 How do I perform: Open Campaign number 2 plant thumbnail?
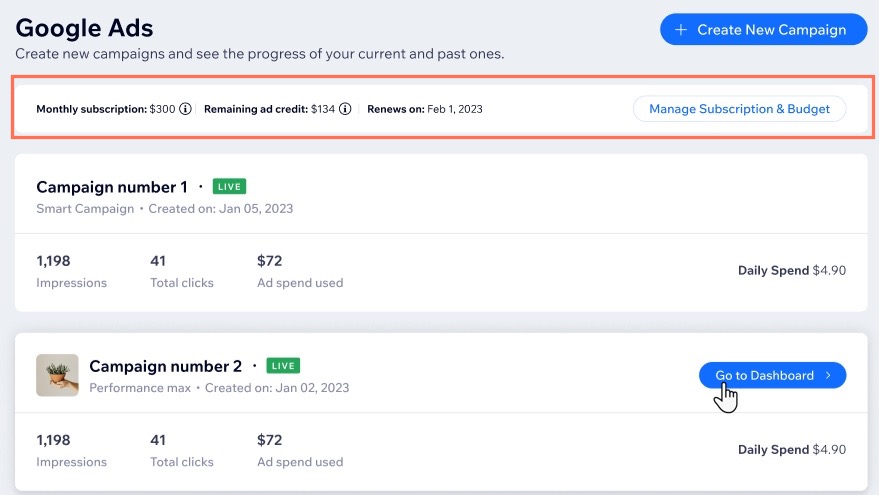(x=57, y=375)
